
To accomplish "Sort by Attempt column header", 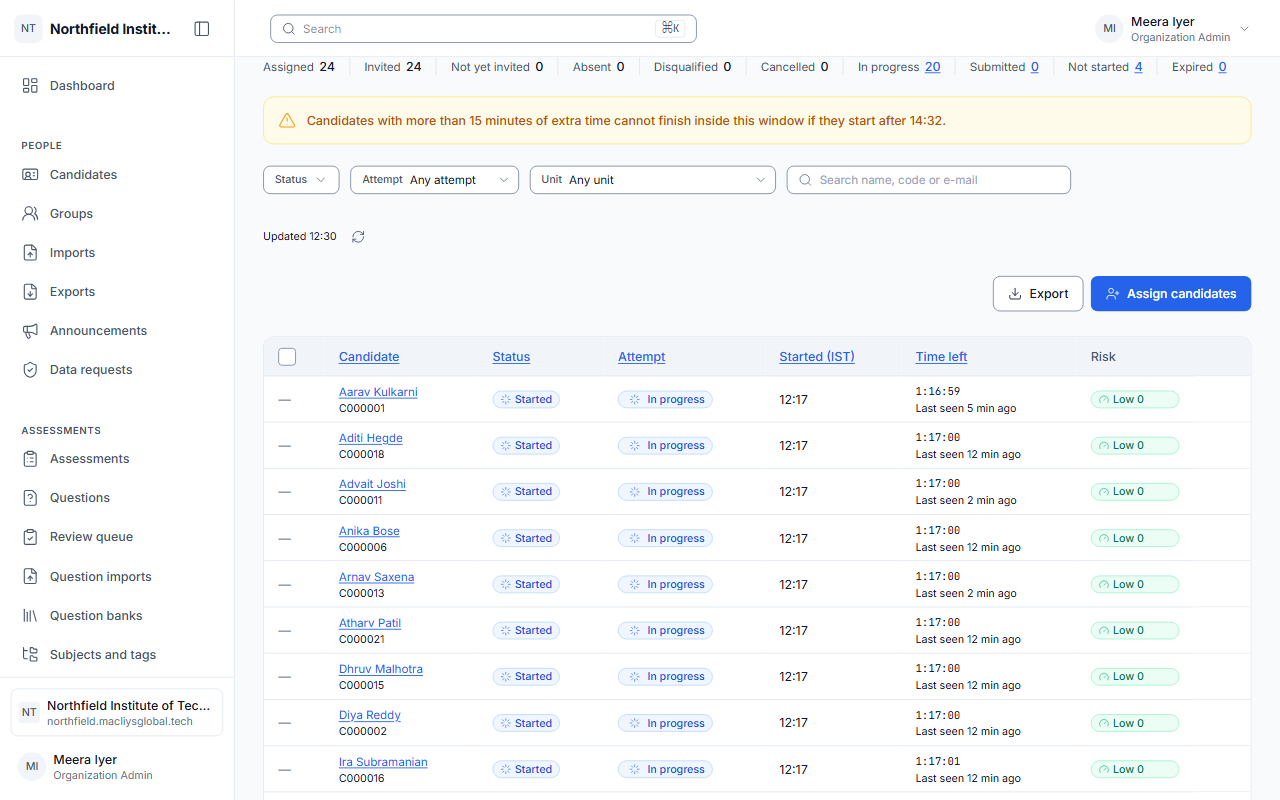I will click(641, 357).
